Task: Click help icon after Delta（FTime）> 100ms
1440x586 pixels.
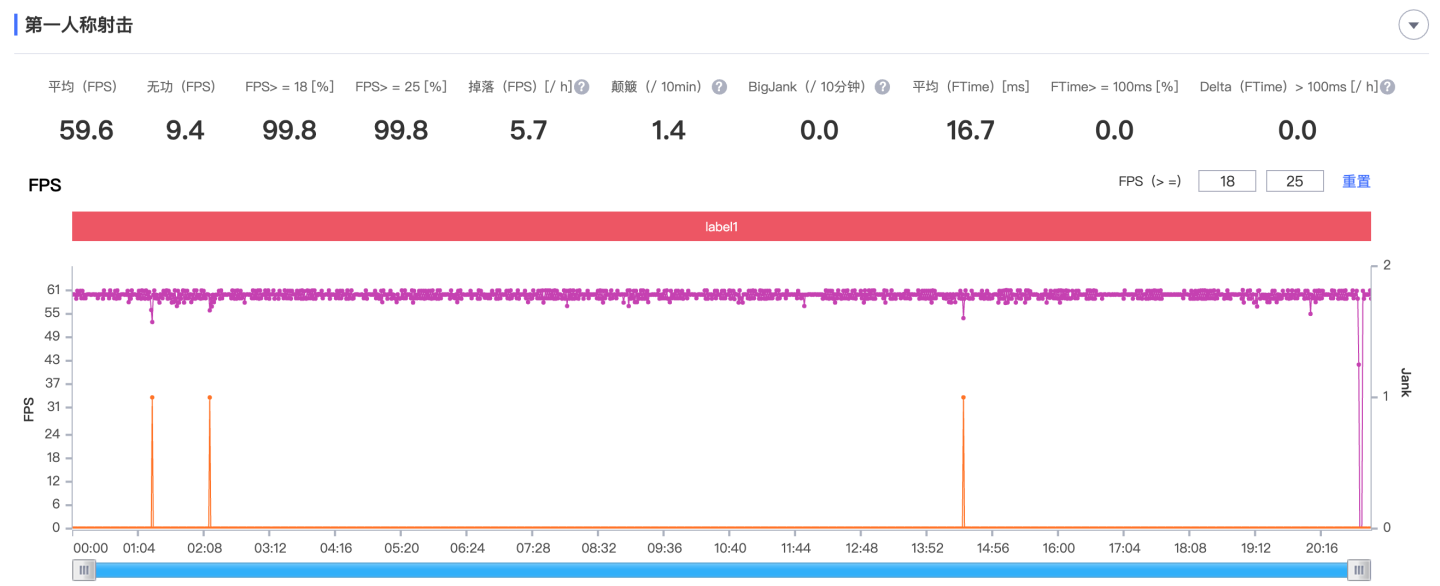Action: [x=1387, y=87]
